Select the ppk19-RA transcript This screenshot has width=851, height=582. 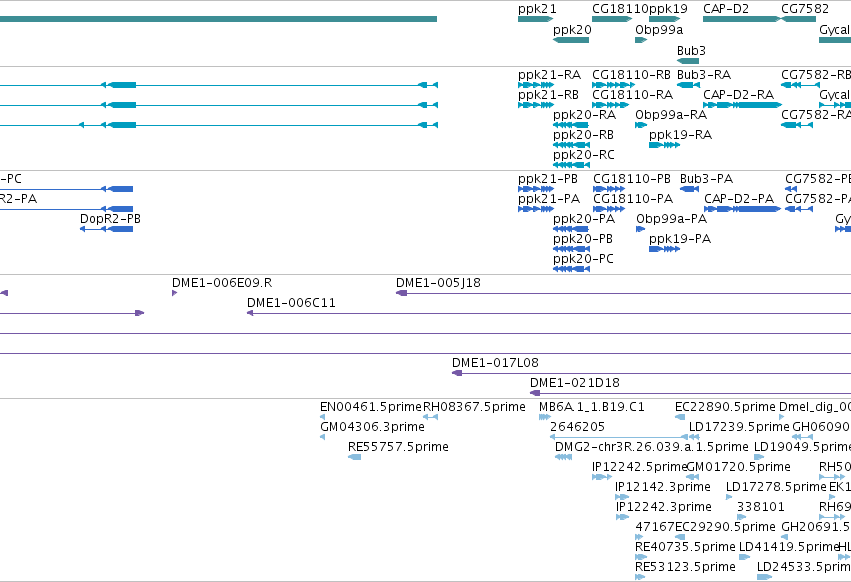664,145
